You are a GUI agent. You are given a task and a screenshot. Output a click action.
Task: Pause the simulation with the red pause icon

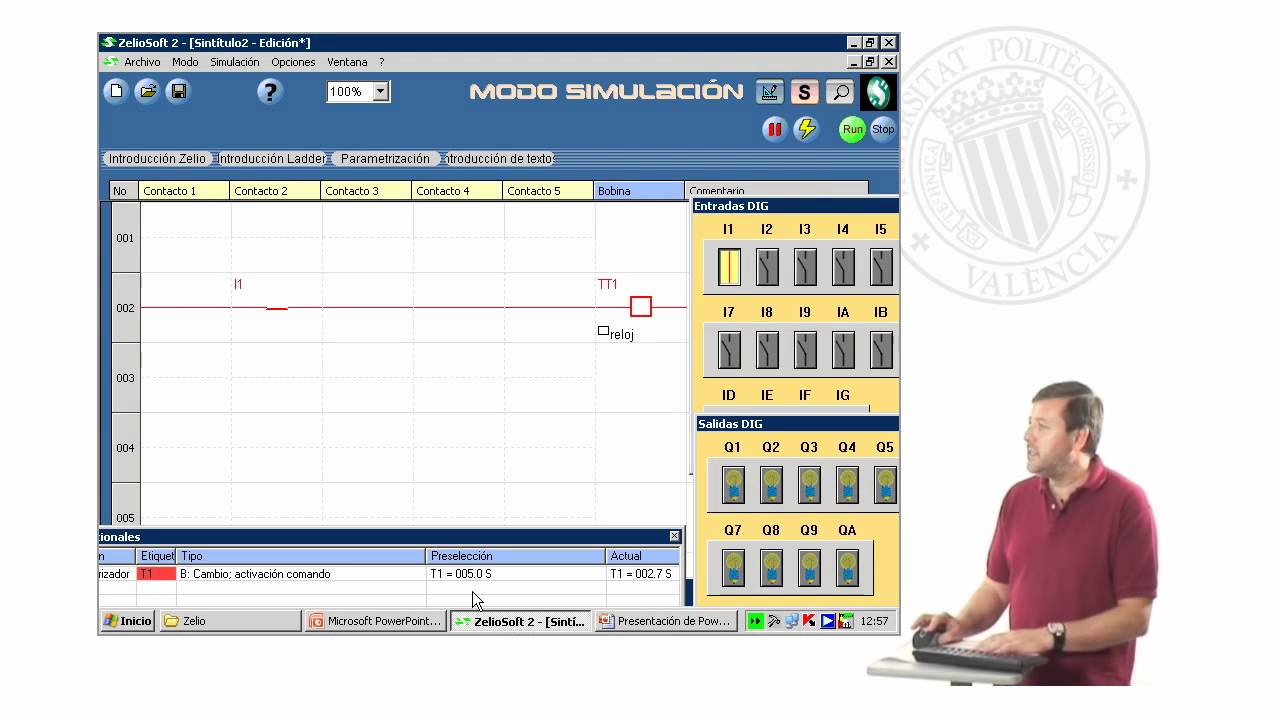tap(775, 129)
